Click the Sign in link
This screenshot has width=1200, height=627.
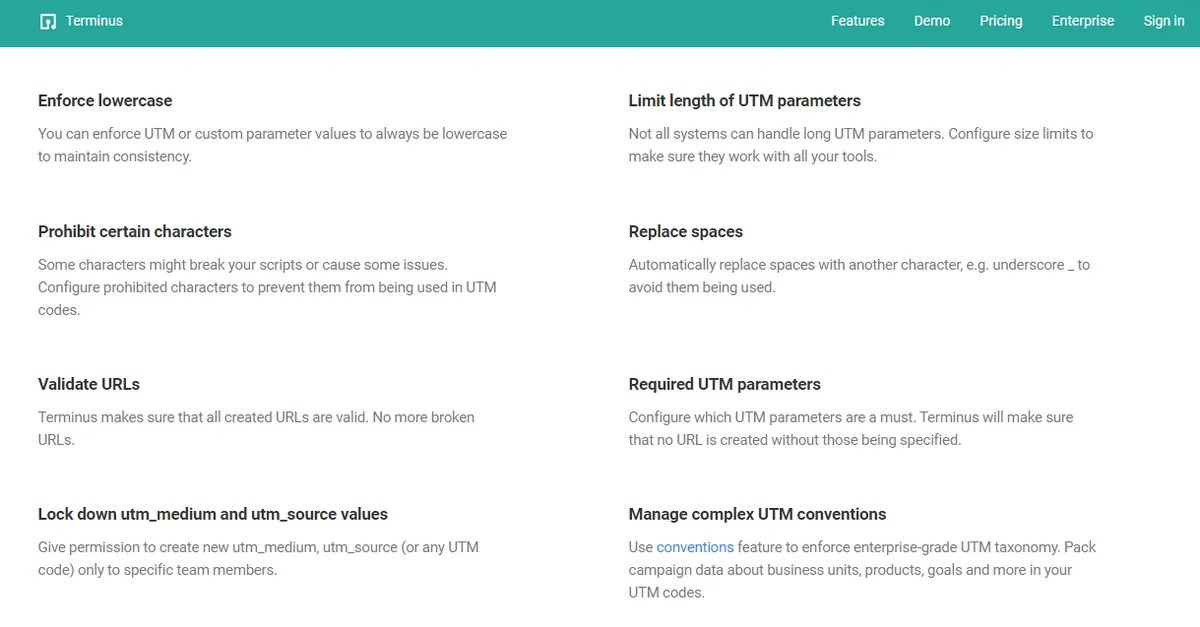point(1164,21)
